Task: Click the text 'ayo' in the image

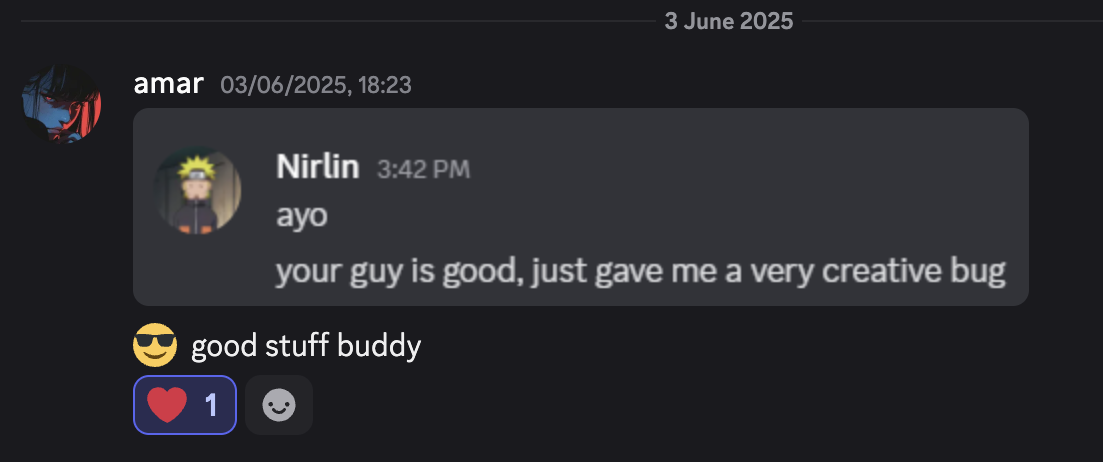Action: 302,217
